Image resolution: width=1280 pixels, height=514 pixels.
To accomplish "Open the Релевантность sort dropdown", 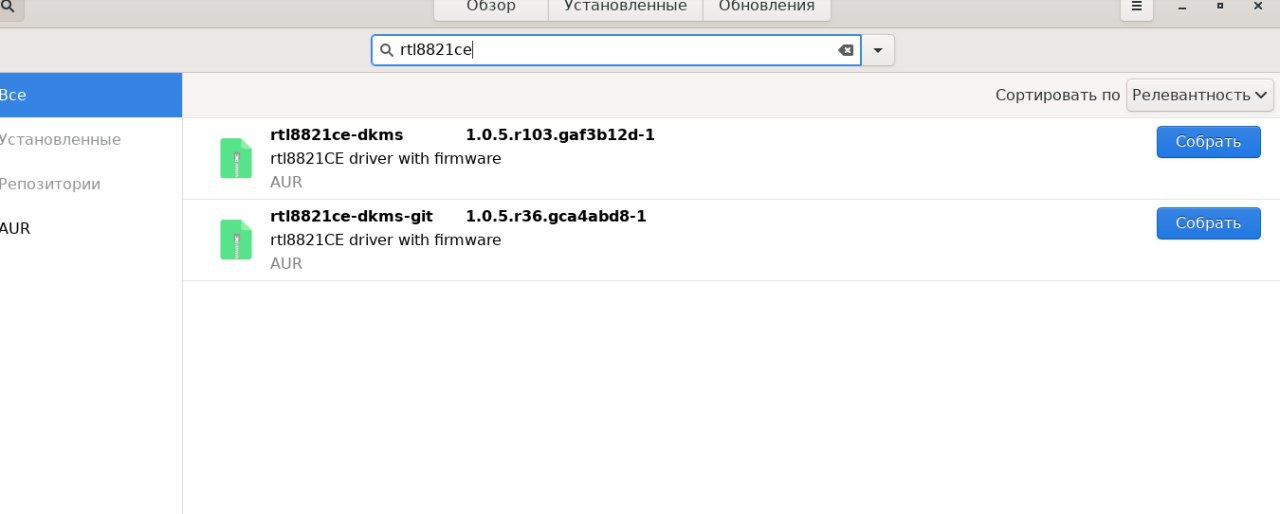I will (1199, 95).
